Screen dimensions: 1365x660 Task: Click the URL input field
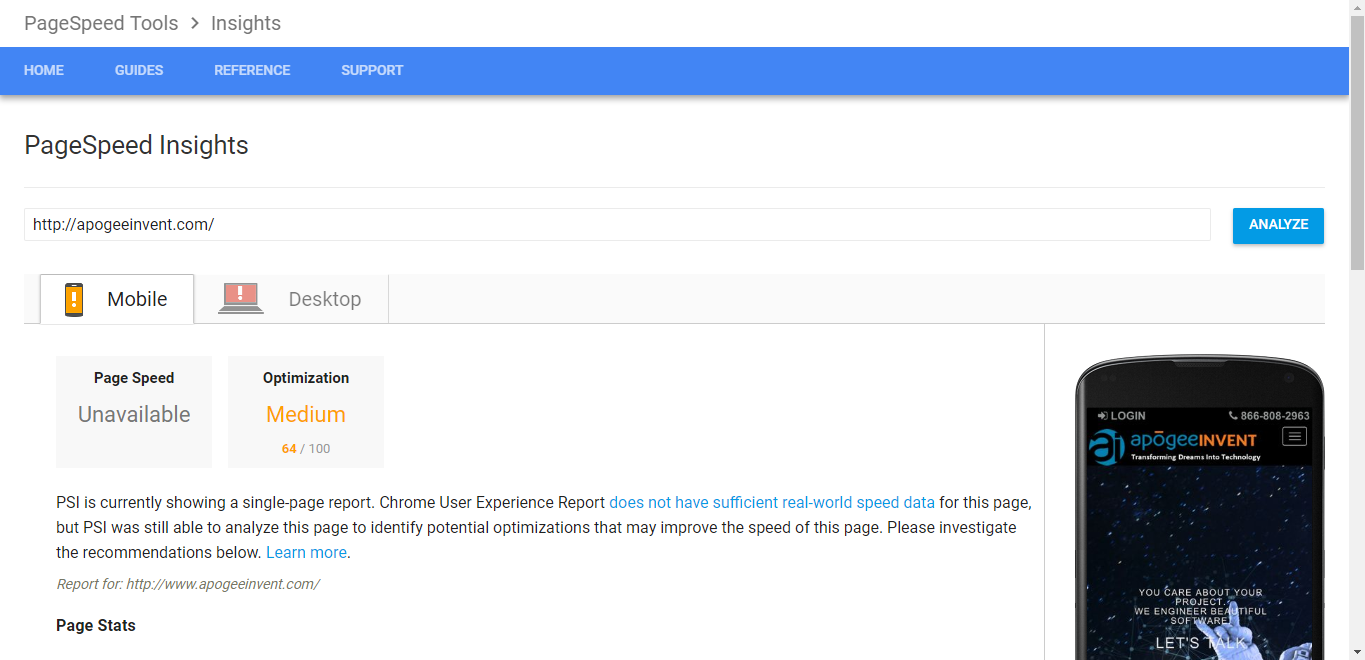coord(617,225)
